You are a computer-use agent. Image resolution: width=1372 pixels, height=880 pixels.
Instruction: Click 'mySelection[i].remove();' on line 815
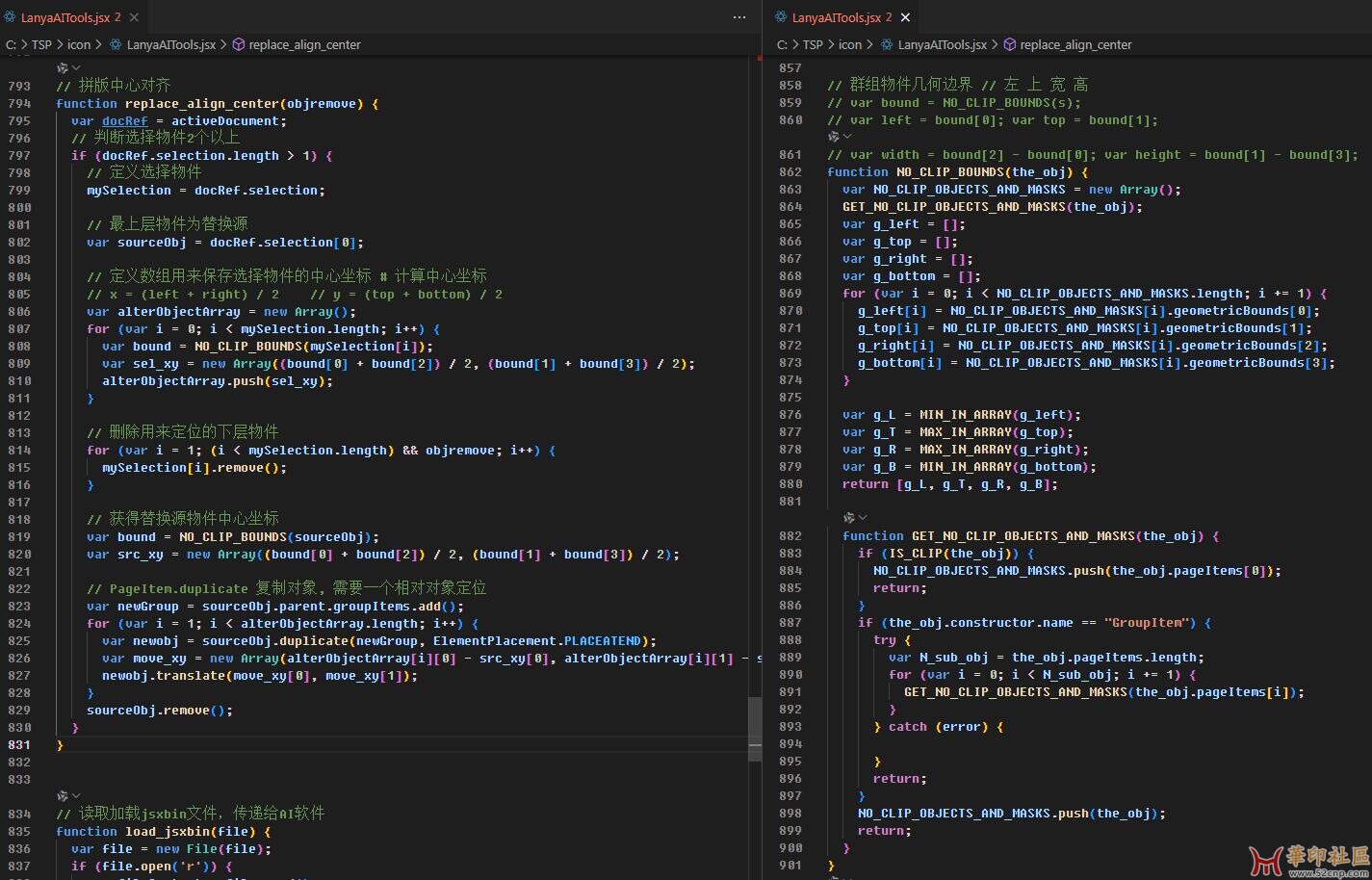coord(194,467)
